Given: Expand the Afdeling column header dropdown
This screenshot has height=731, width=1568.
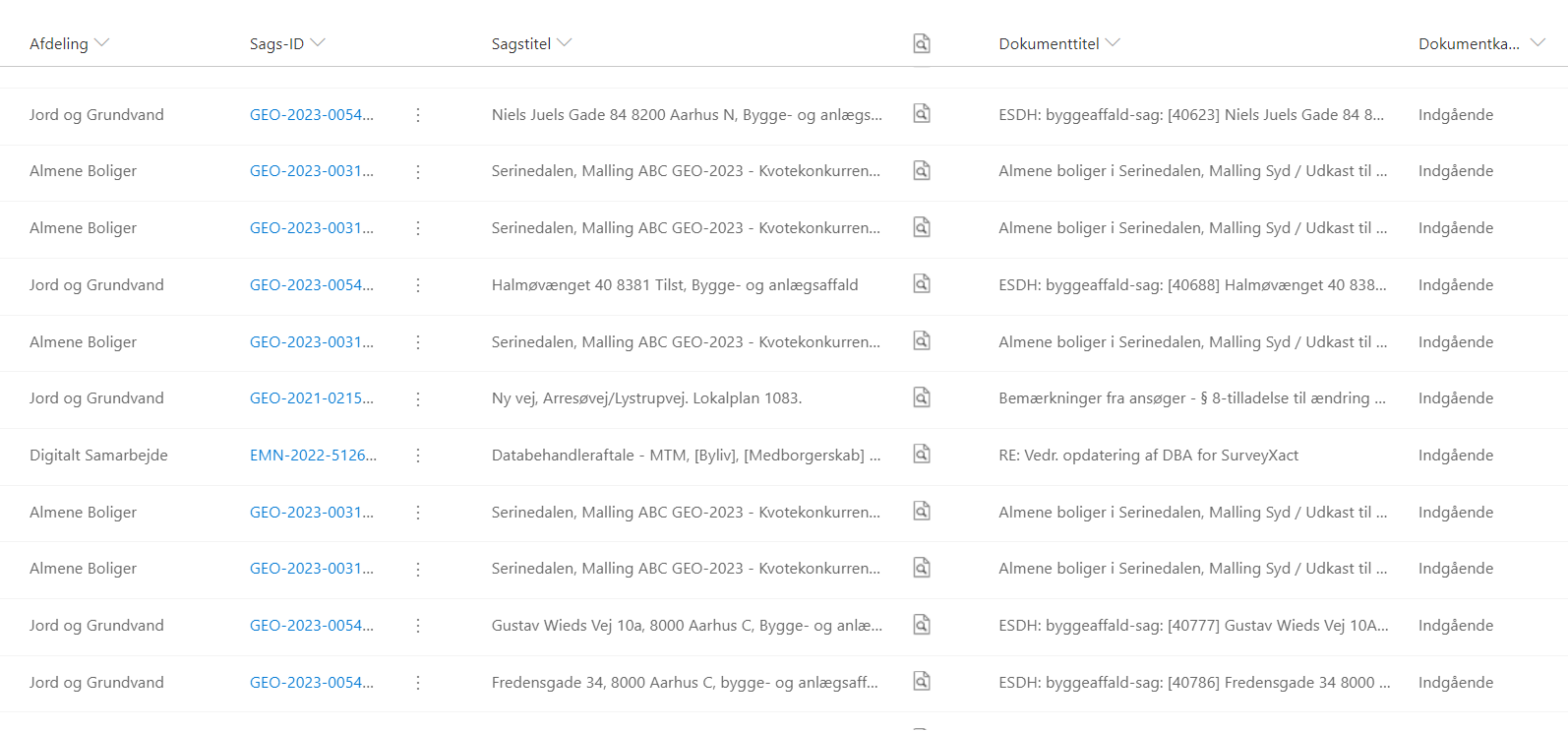Looking at the screenshot, I should pyautogui.click(x=102, y=43).
